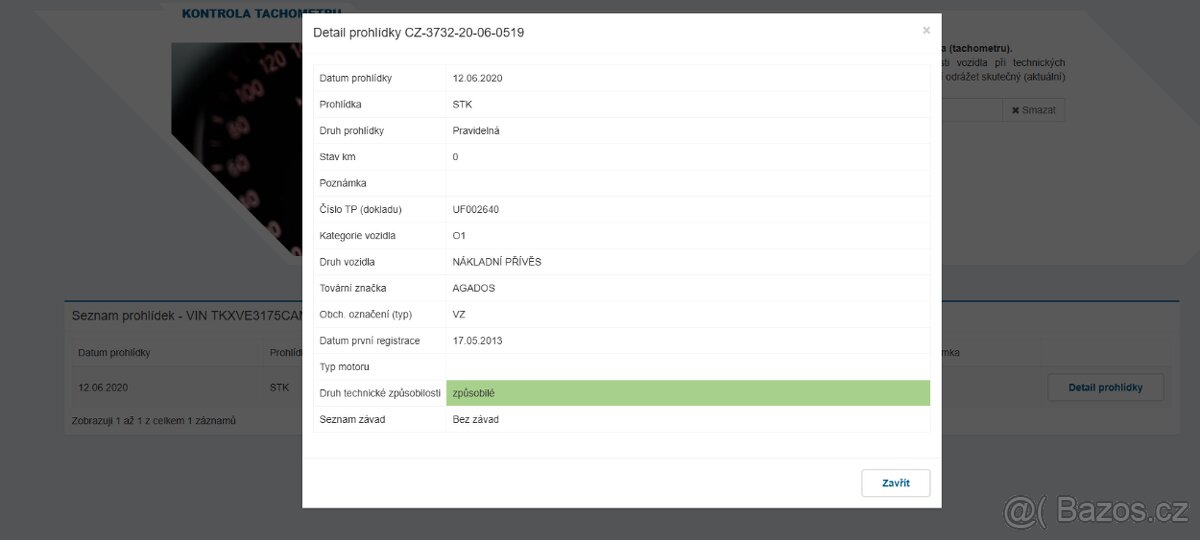Click the dialog title CZ-3732-20-06-0519
This screenshot has width=1200, height=540.
pyautogui.click(x=418, y=32)
